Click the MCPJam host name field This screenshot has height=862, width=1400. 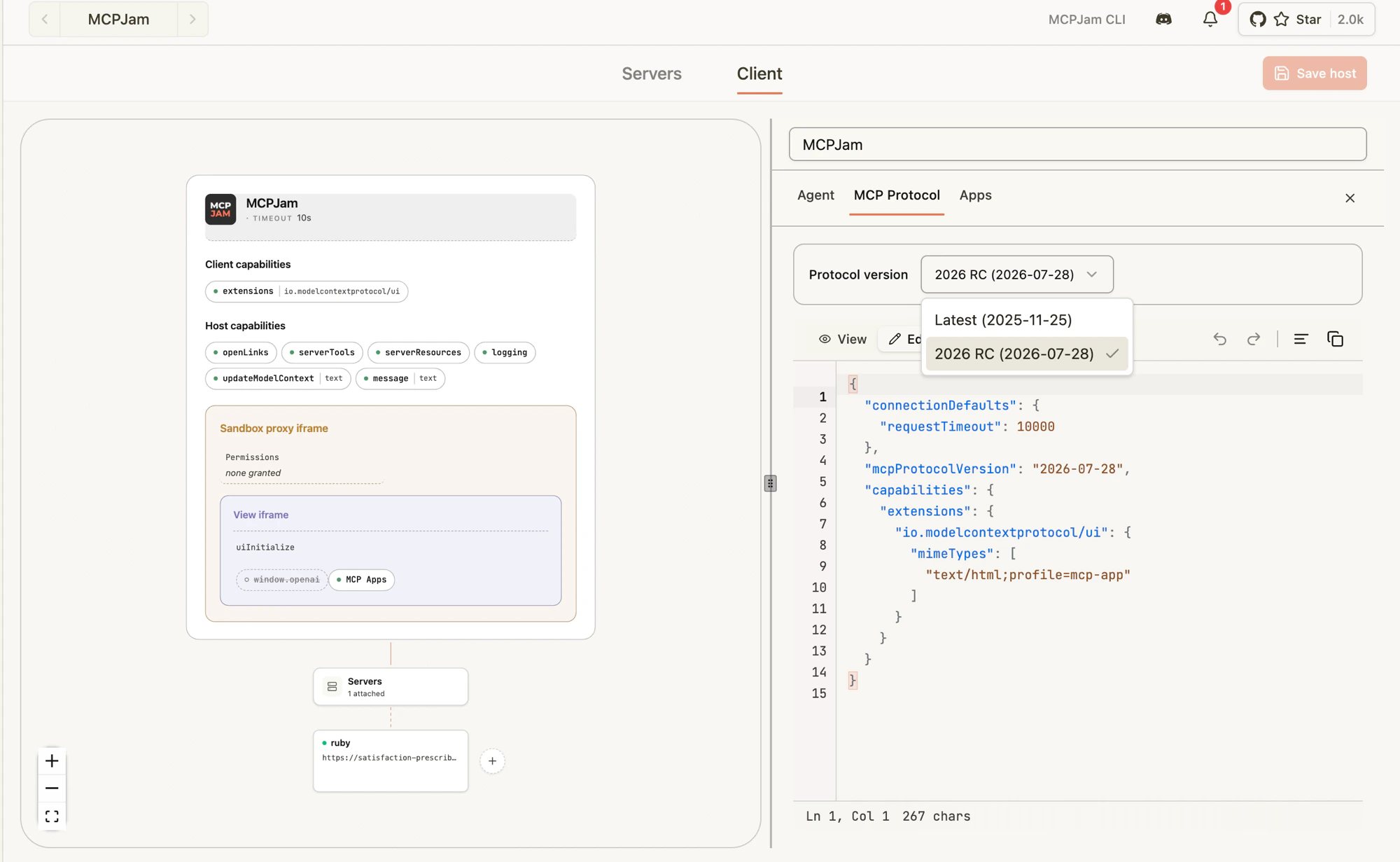click(x=1077, y=144)
